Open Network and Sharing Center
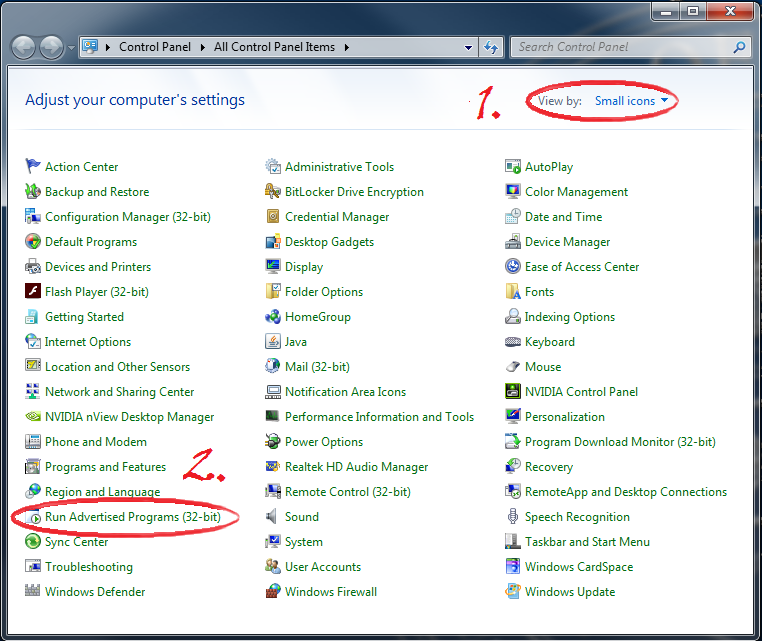This screenshot has height=641, width=762. (x=119, y=392)
